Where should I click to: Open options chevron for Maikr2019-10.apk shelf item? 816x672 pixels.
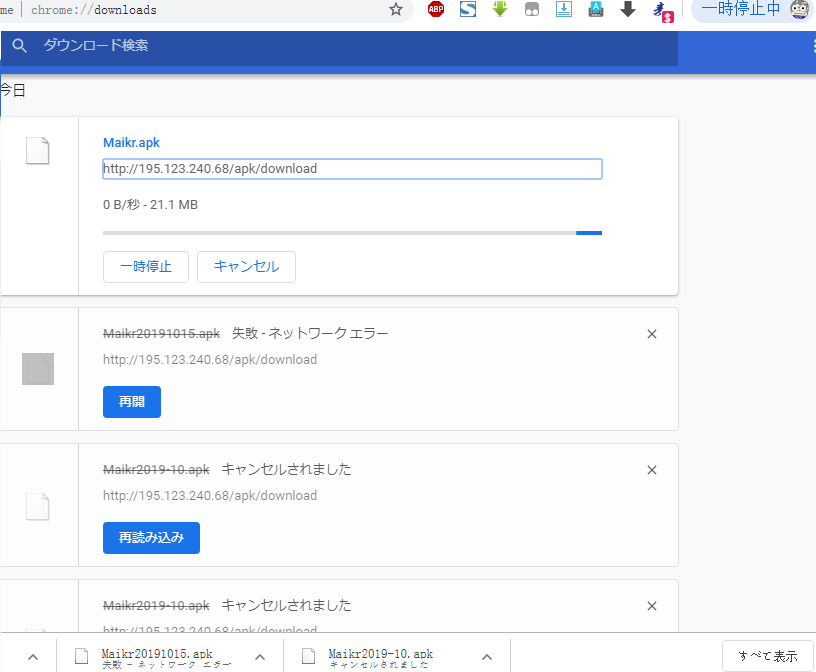[487, 657]
